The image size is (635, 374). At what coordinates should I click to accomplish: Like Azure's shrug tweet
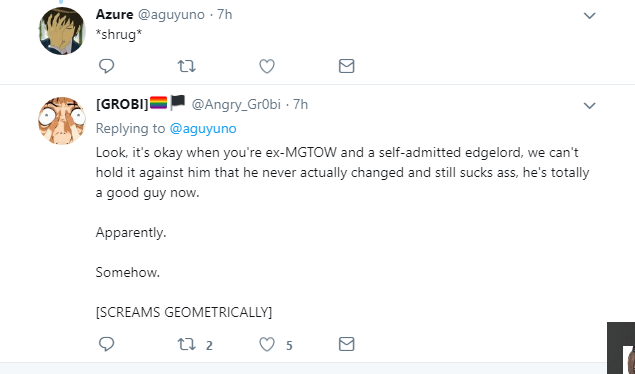point(267,66)
